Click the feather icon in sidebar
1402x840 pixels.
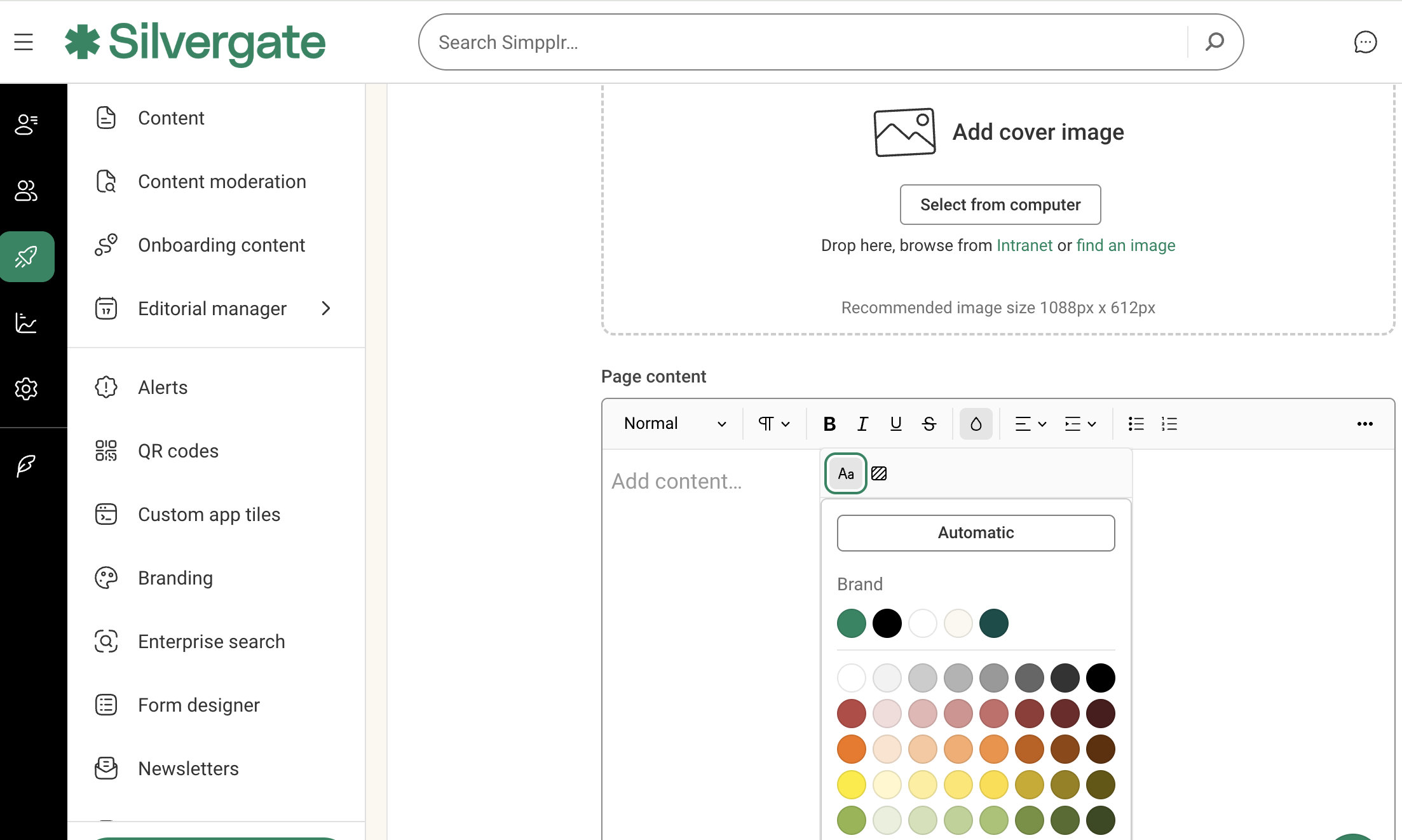[x=26, y=466]
